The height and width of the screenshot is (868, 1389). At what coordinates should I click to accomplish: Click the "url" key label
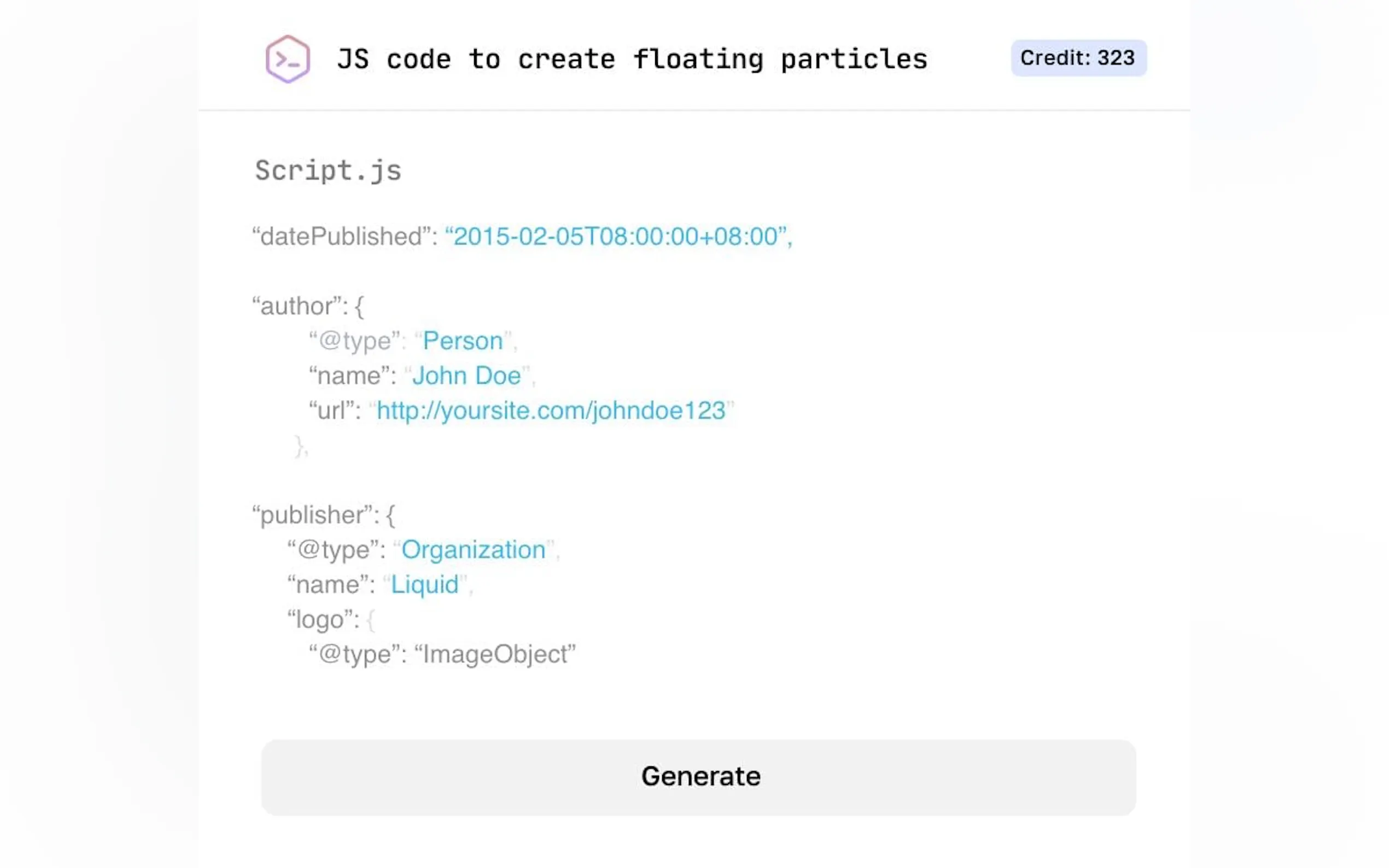point(331,410)
